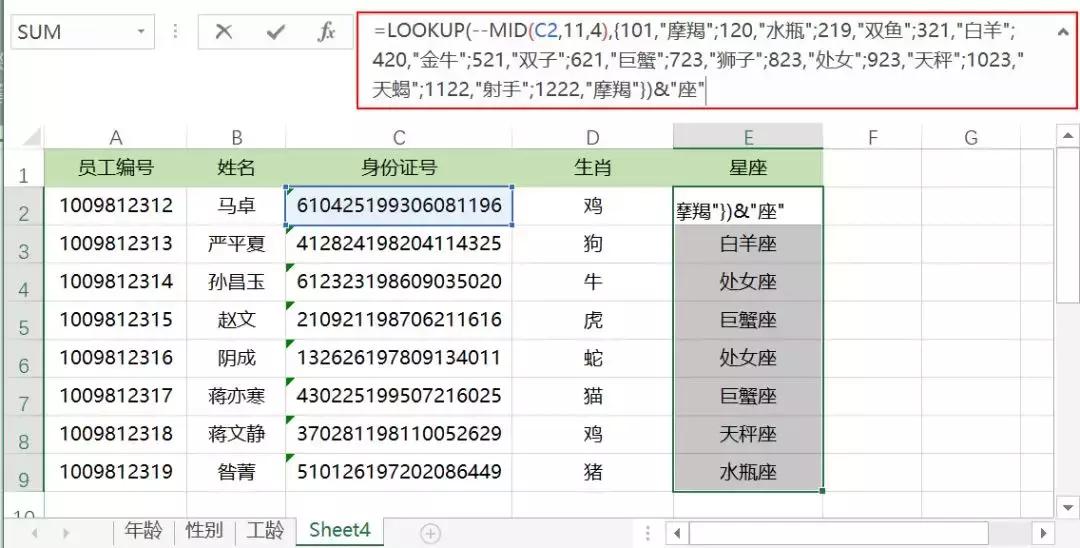This screenshot has width=1080, height=548.
Task: Select zodiac cell 狗
Action: click(x=592, y=244)
